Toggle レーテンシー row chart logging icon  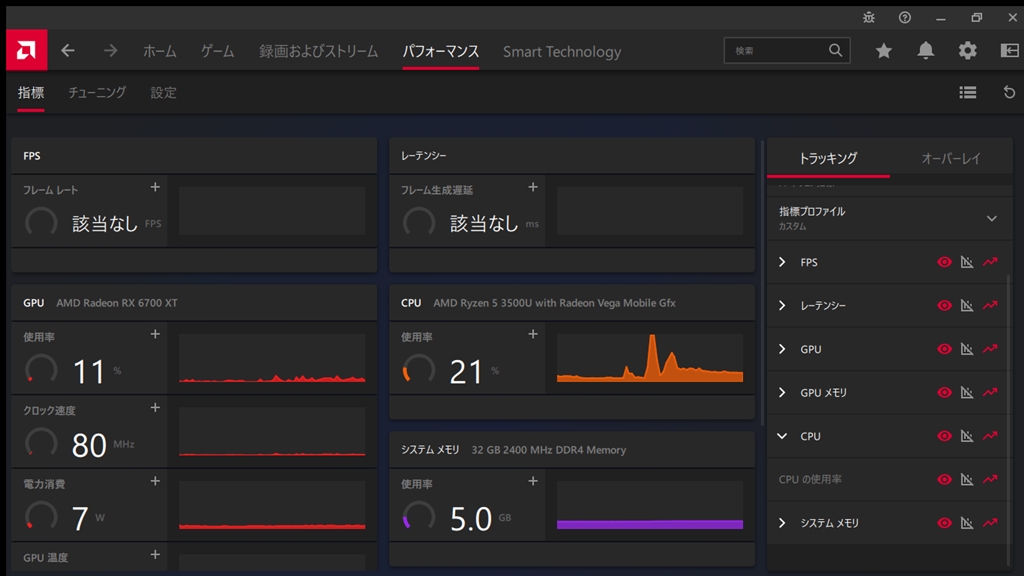coord(967,305)
